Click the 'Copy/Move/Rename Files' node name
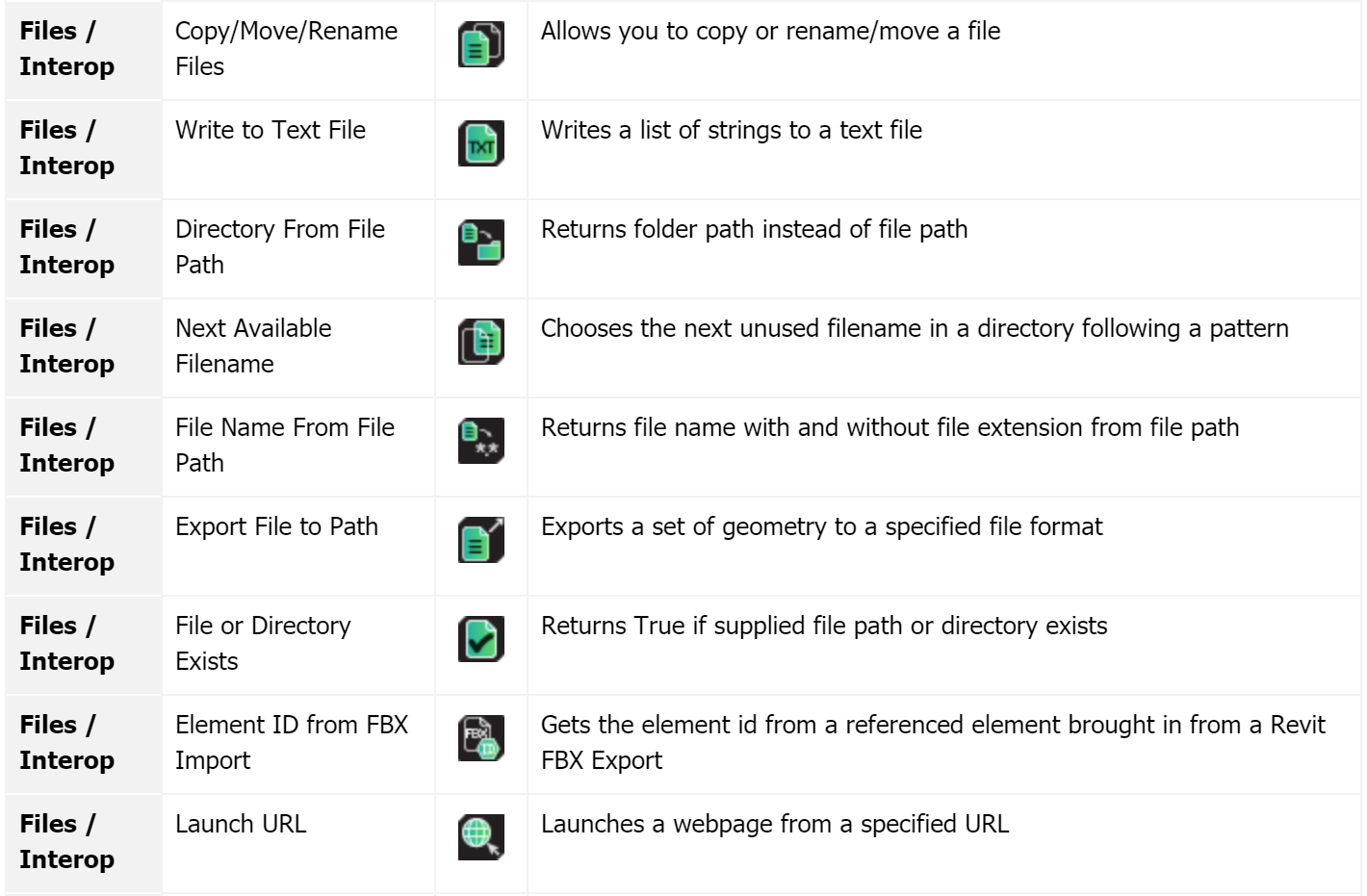 pyautogui.click(x=286, y=48)
